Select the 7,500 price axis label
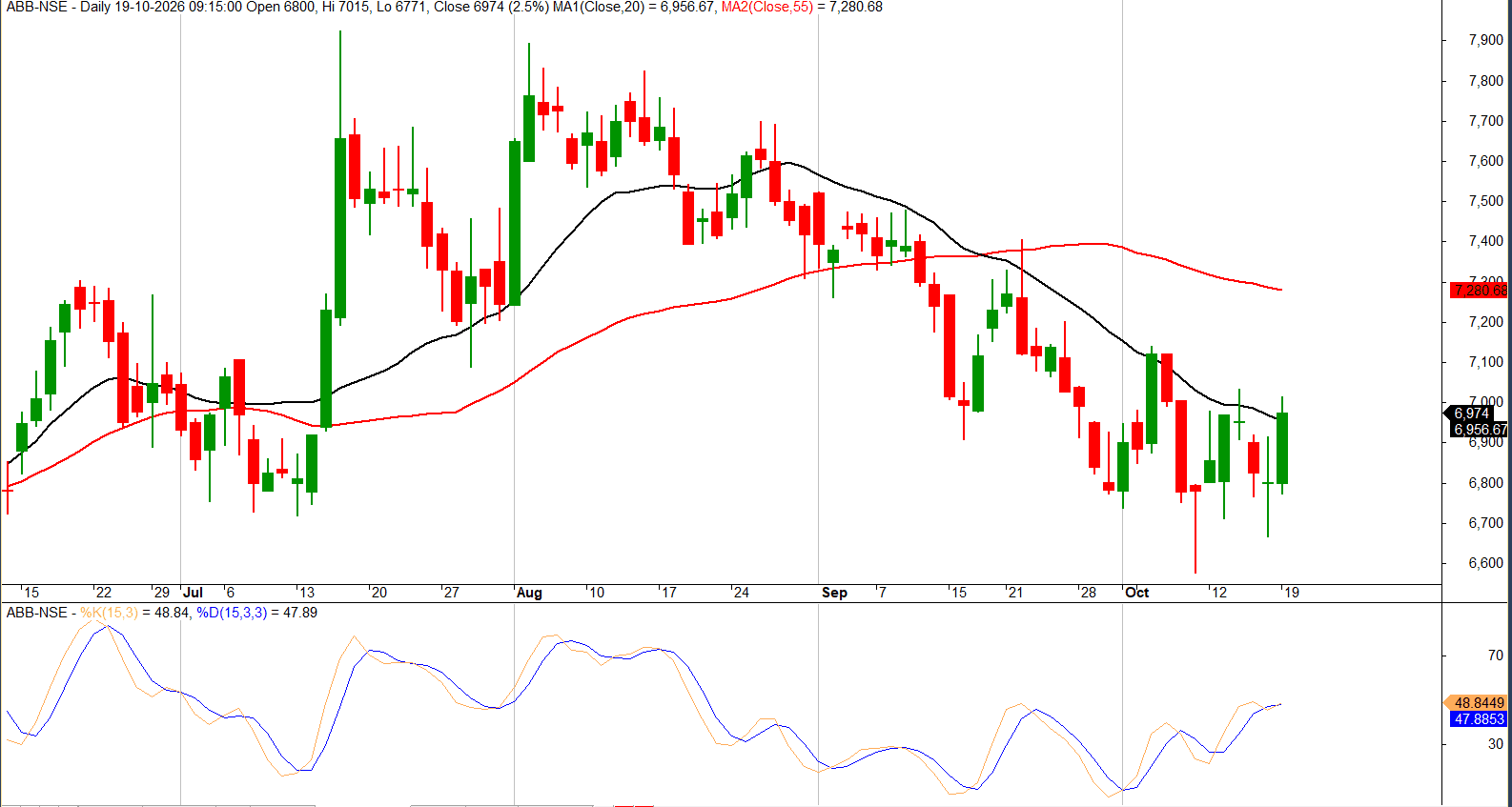1512x807 pixels. click(x=1485, y=201)
